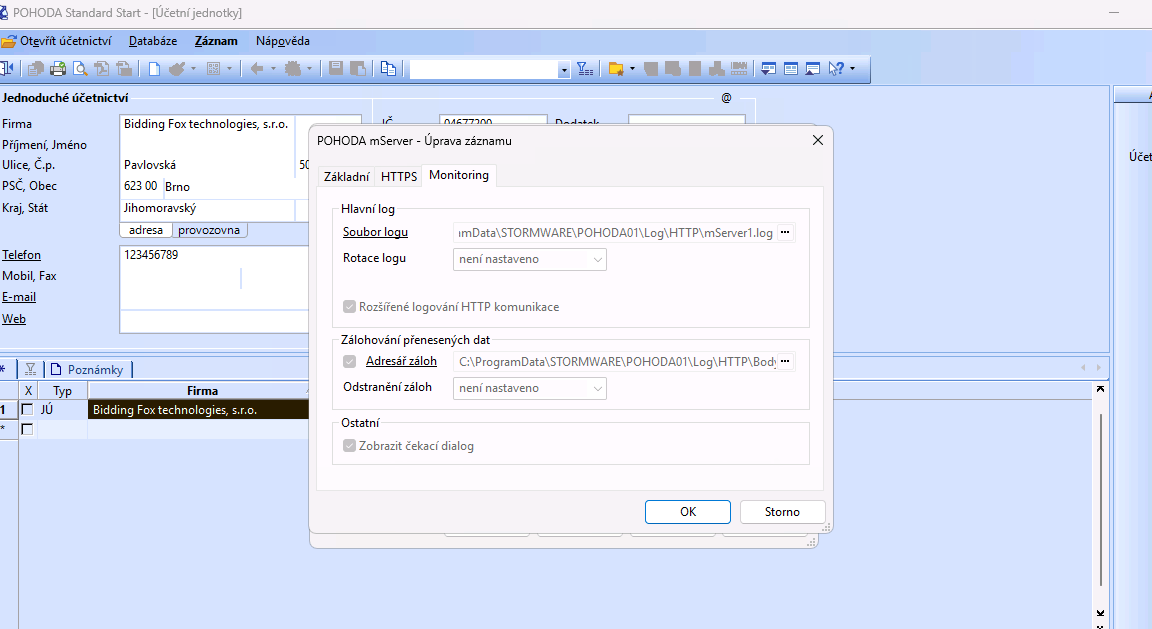Cancel the dialog with Storno
The height and width of the screenshot is (629, 1152).
point(782,512)
